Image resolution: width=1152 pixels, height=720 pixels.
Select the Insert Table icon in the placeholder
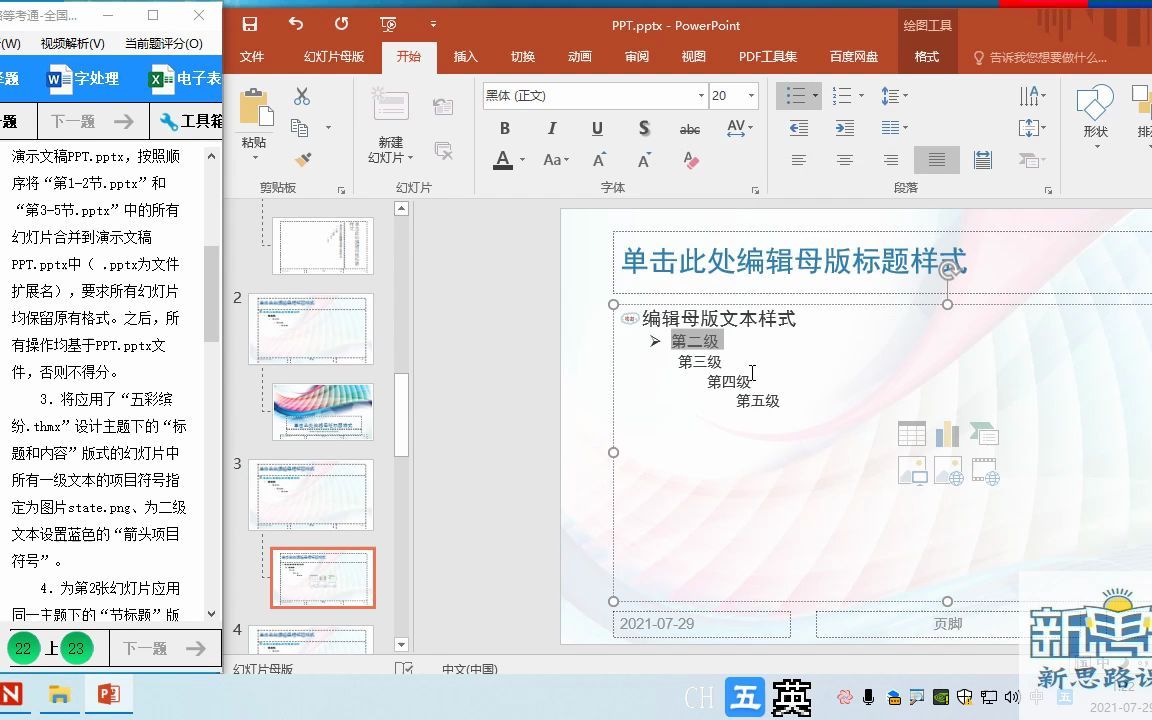pyautogui.click(x=912, y=433)
